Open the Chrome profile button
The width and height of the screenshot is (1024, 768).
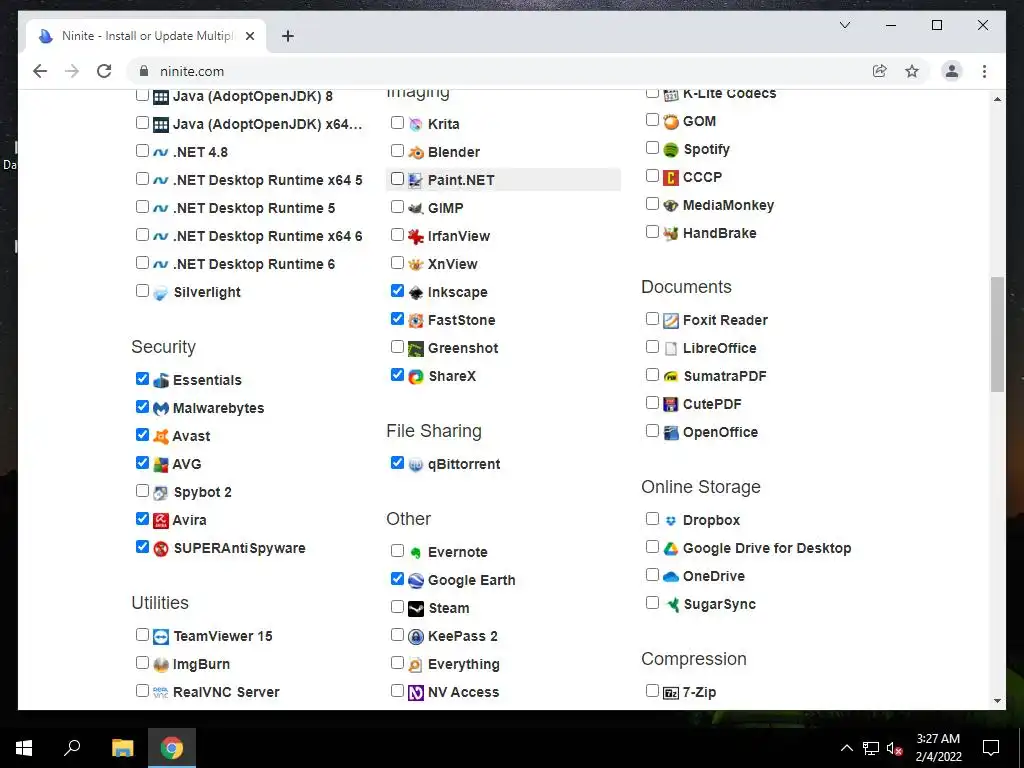952,71
